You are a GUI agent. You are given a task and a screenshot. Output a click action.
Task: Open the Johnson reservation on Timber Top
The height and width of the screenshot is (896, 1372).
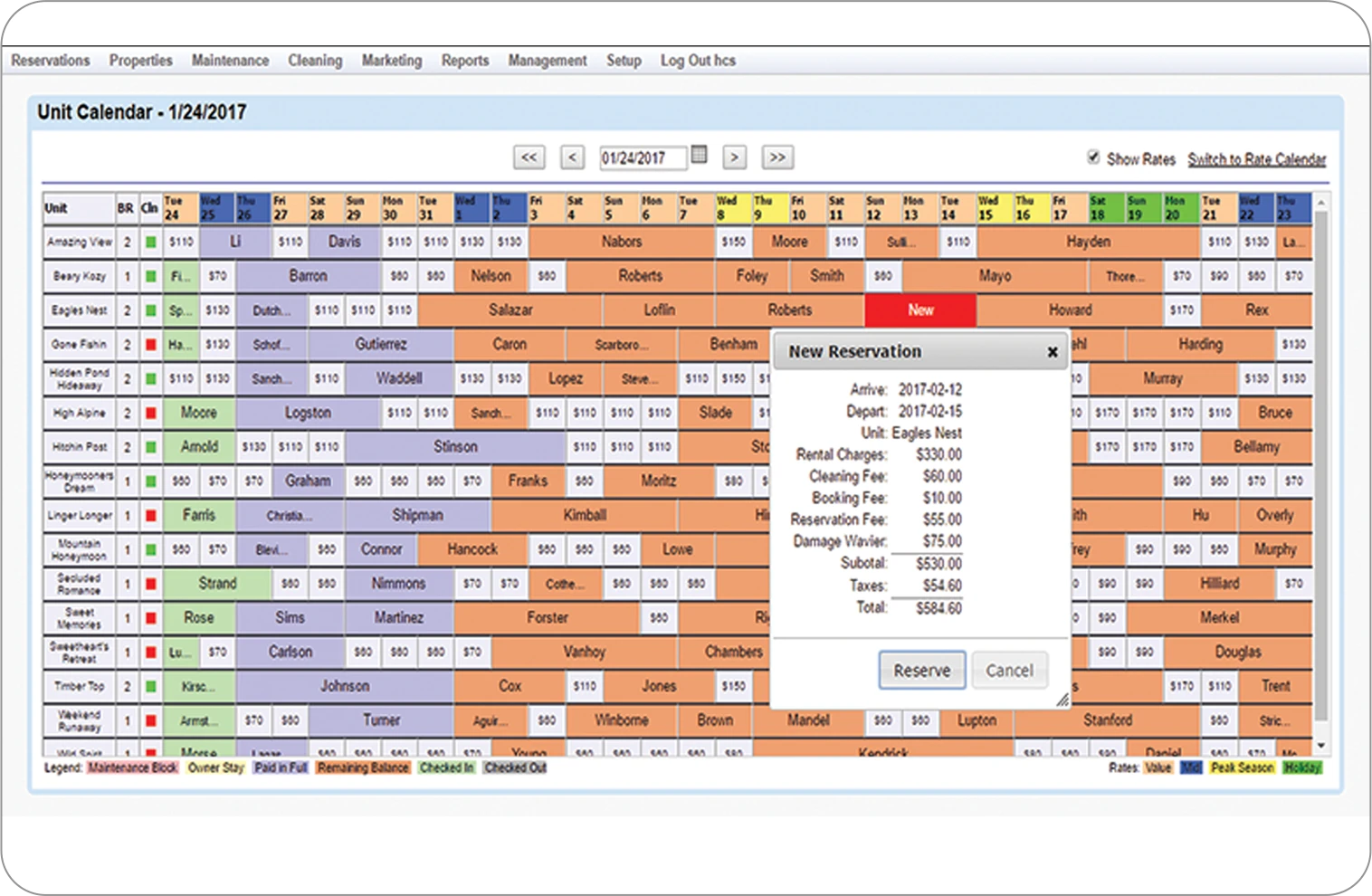click(345, 687)
